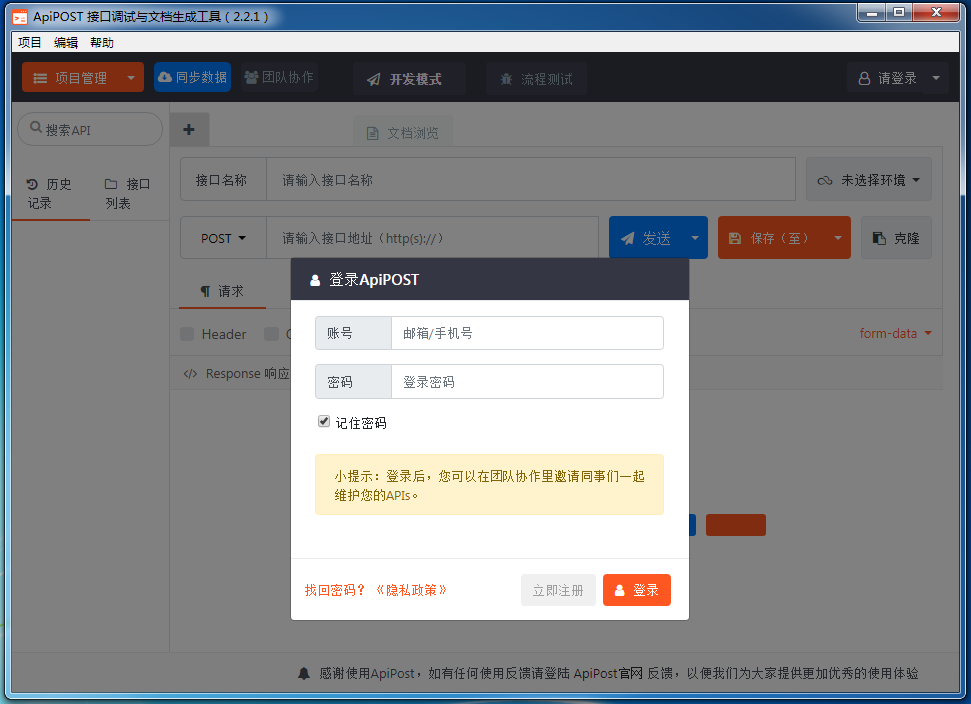The width and height of the screenshot is (971, 704).
Task: Click the ApiPOST app icon in title bar
Action: [x=20, y=17]
